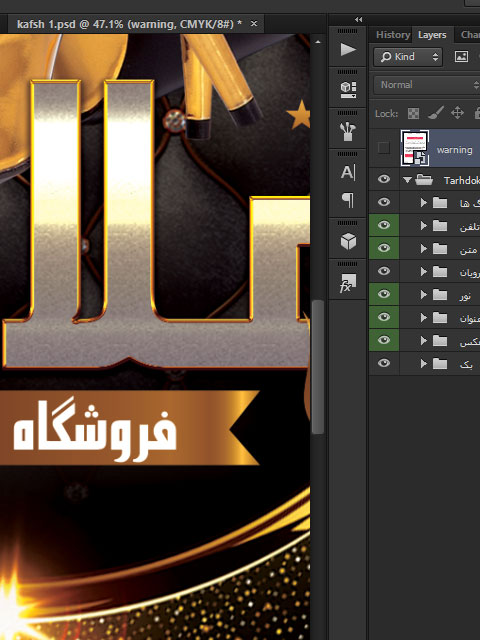Expand the نور layer group
This screenshot has width=480, height=640.
423,294
